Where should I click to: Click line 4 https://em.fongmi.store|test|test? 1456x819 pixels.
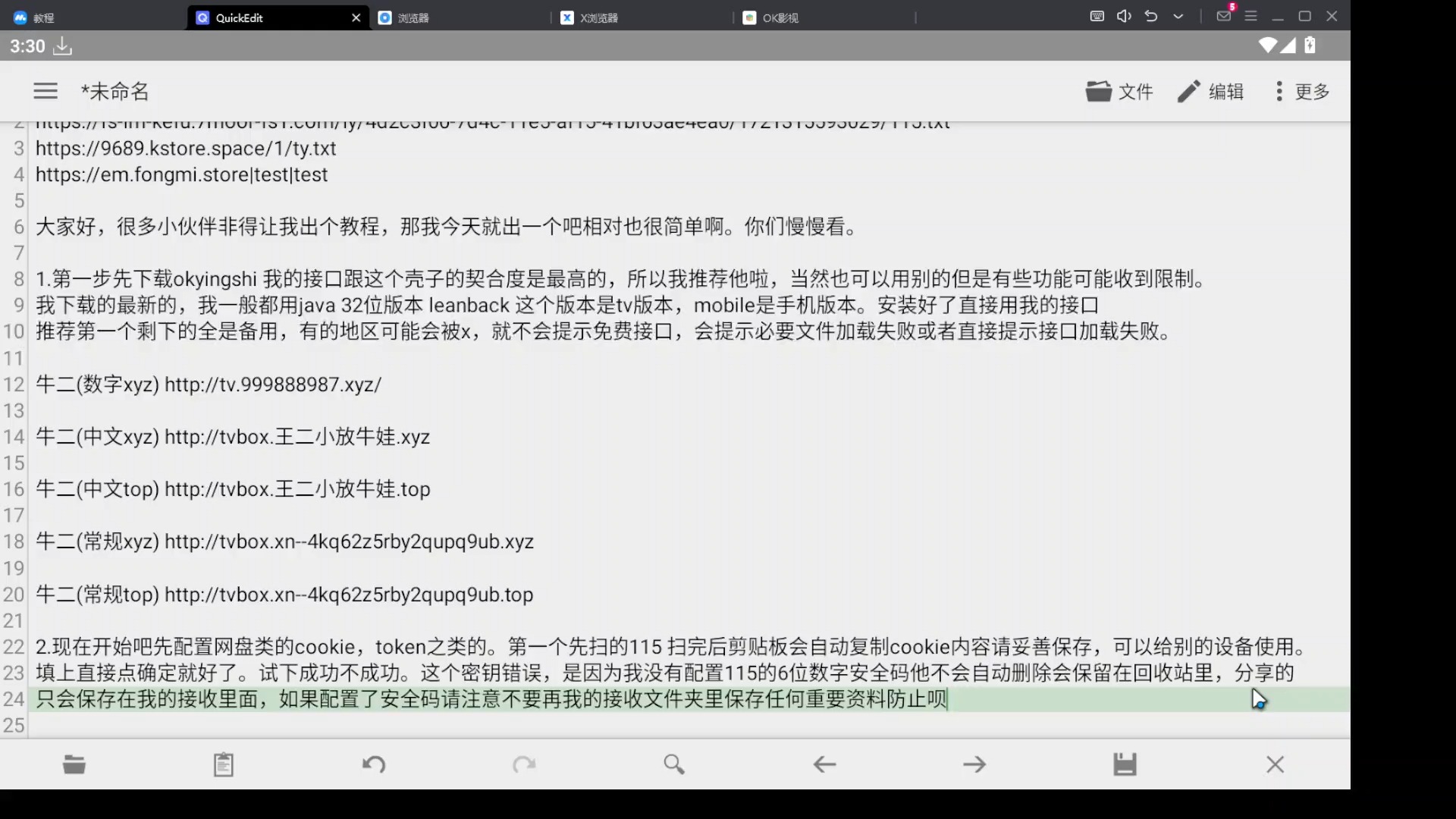pos(181,175)
